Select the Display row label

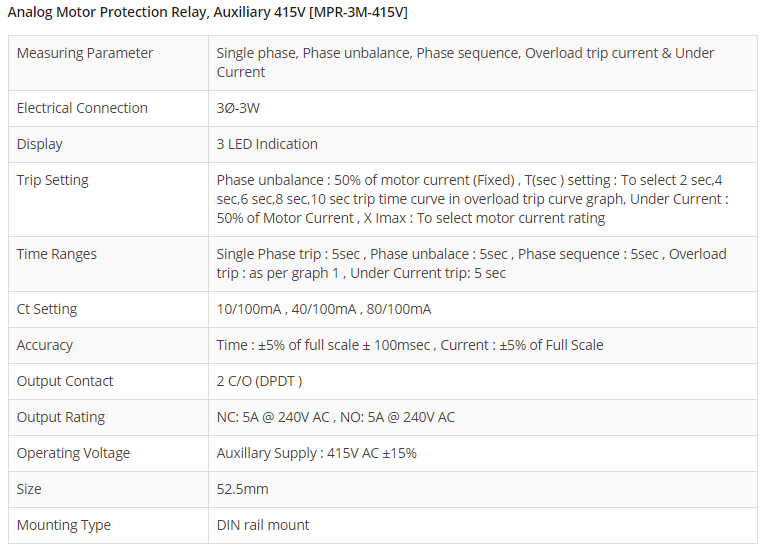(40, 144)
